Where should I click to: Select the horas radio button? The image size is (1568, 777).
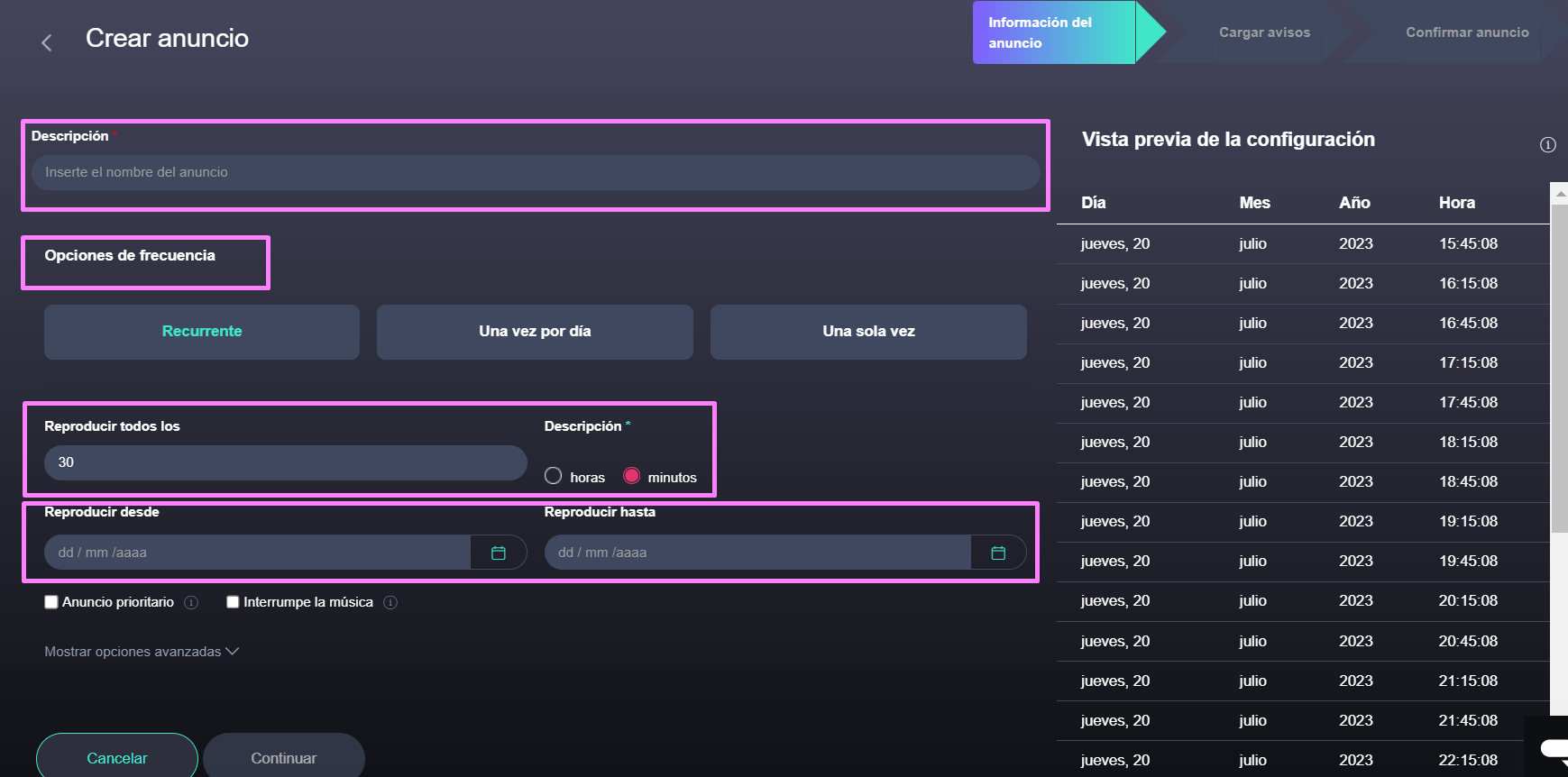[554, 476]
